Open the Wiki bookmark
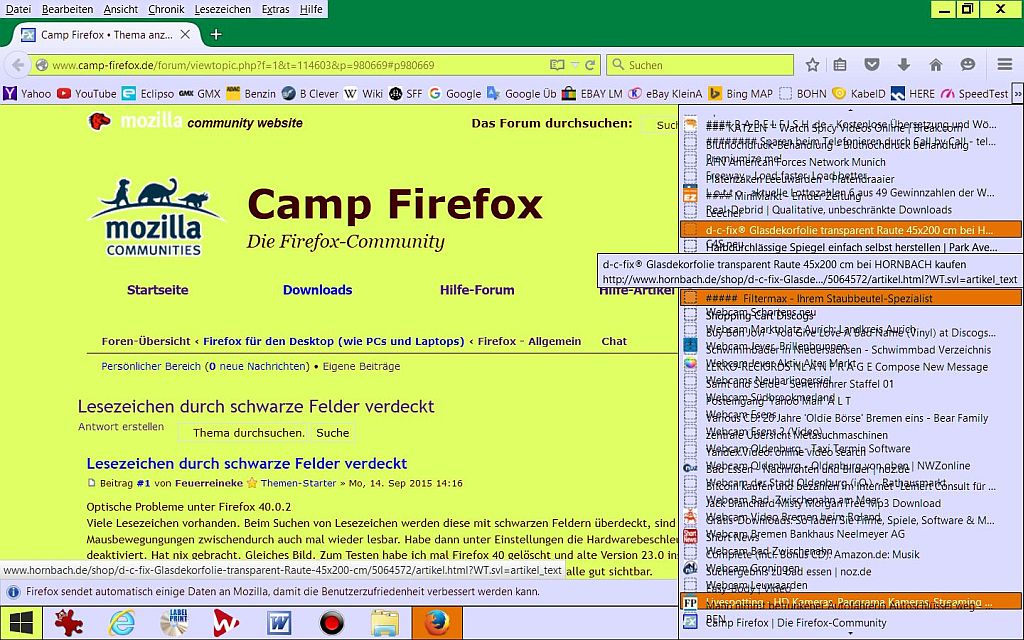 pyautogui.click(x=363, y=93)
